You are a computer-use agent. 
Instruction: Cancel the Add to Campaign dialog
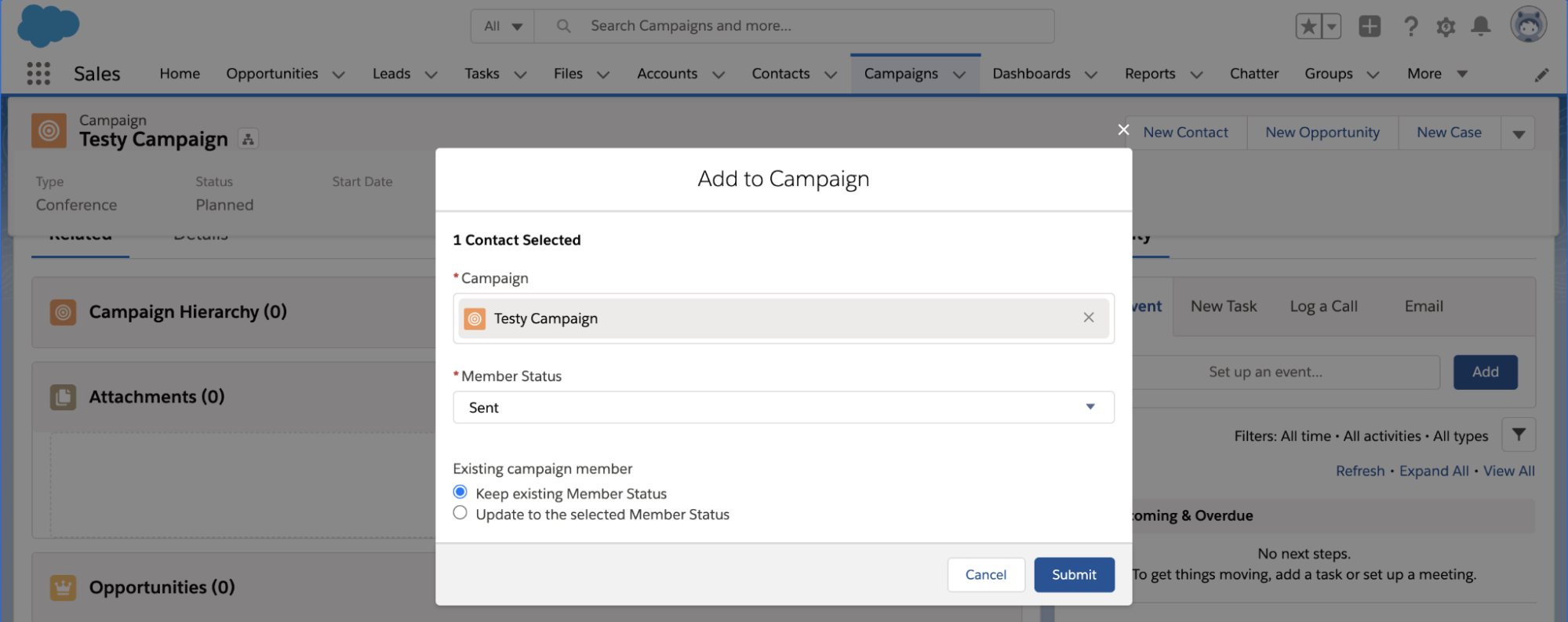(x=985, y=575)
